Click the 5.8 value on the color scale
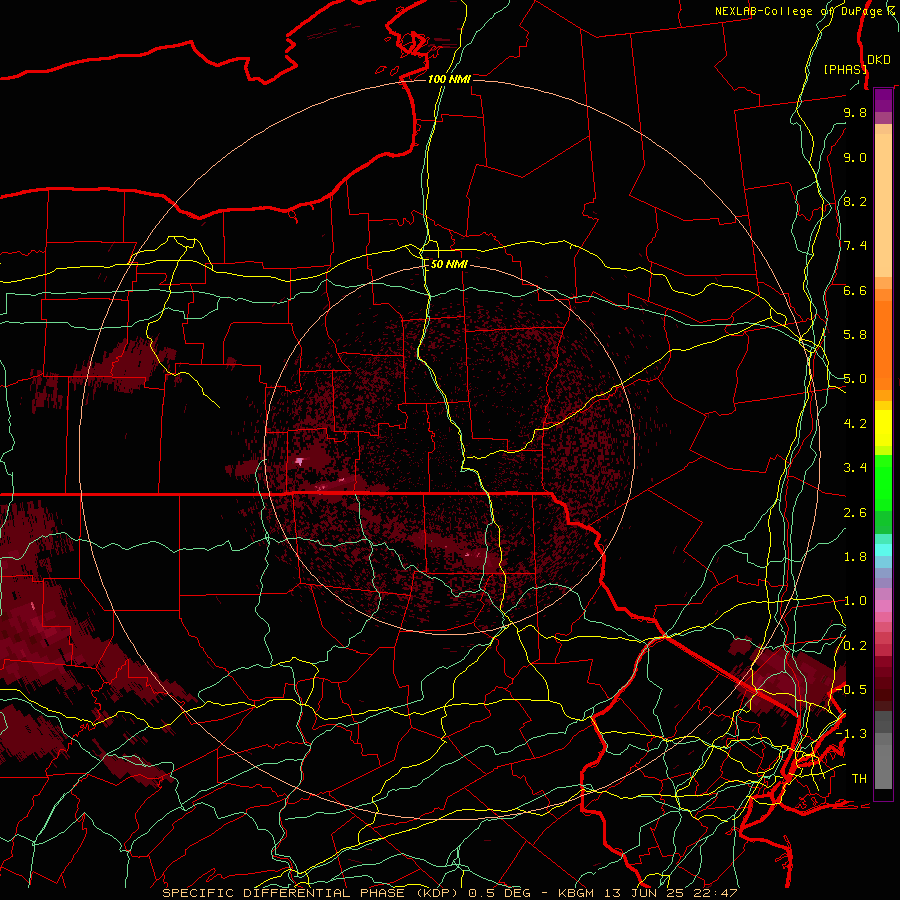Screen dimensions: 900x900 pyautogui.click(x=855, y=335)
